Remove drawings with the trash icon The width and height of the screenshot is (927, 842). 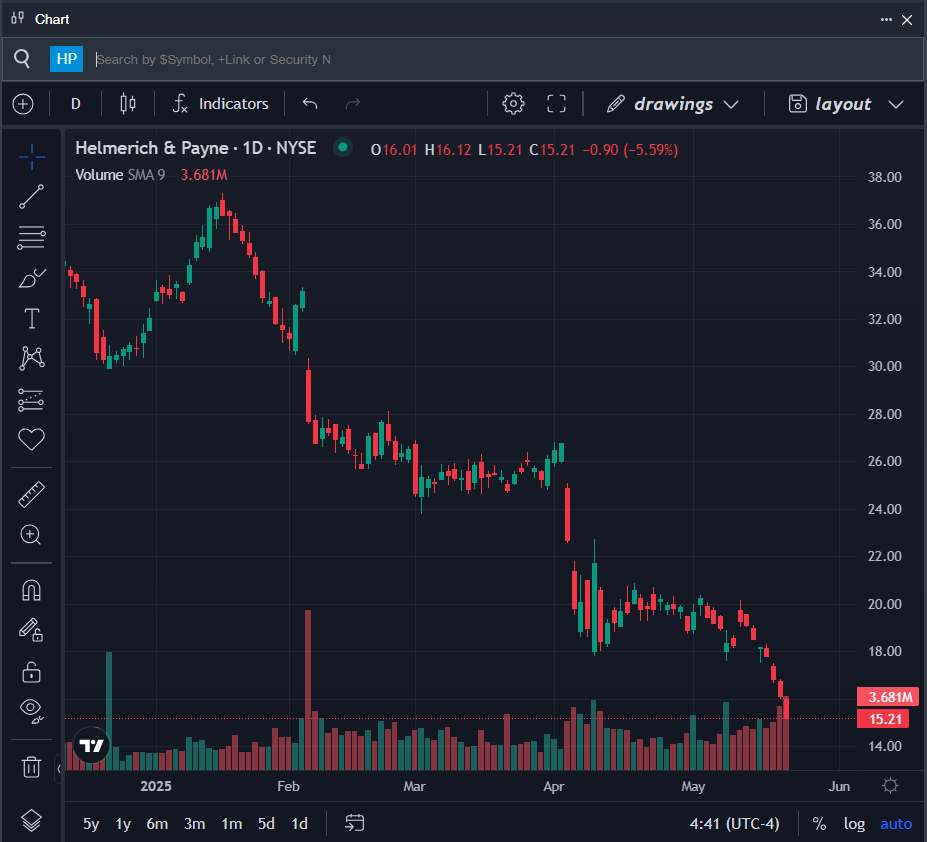[31, 767]
